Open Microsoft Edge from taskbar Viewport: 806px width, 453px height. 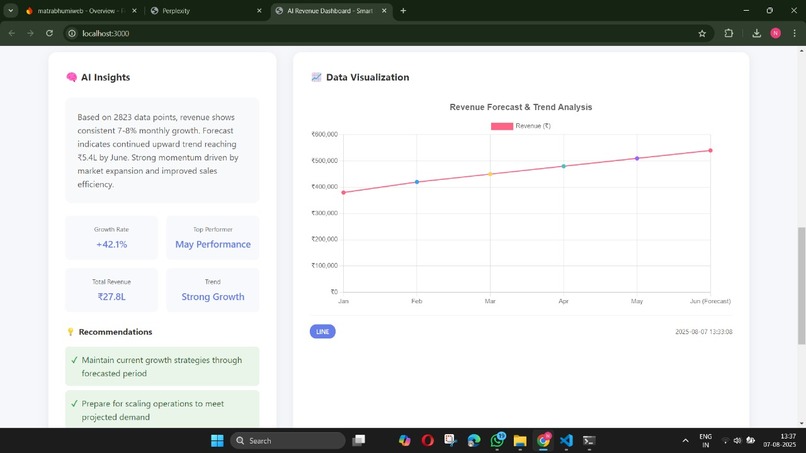[x=474, y=441]
